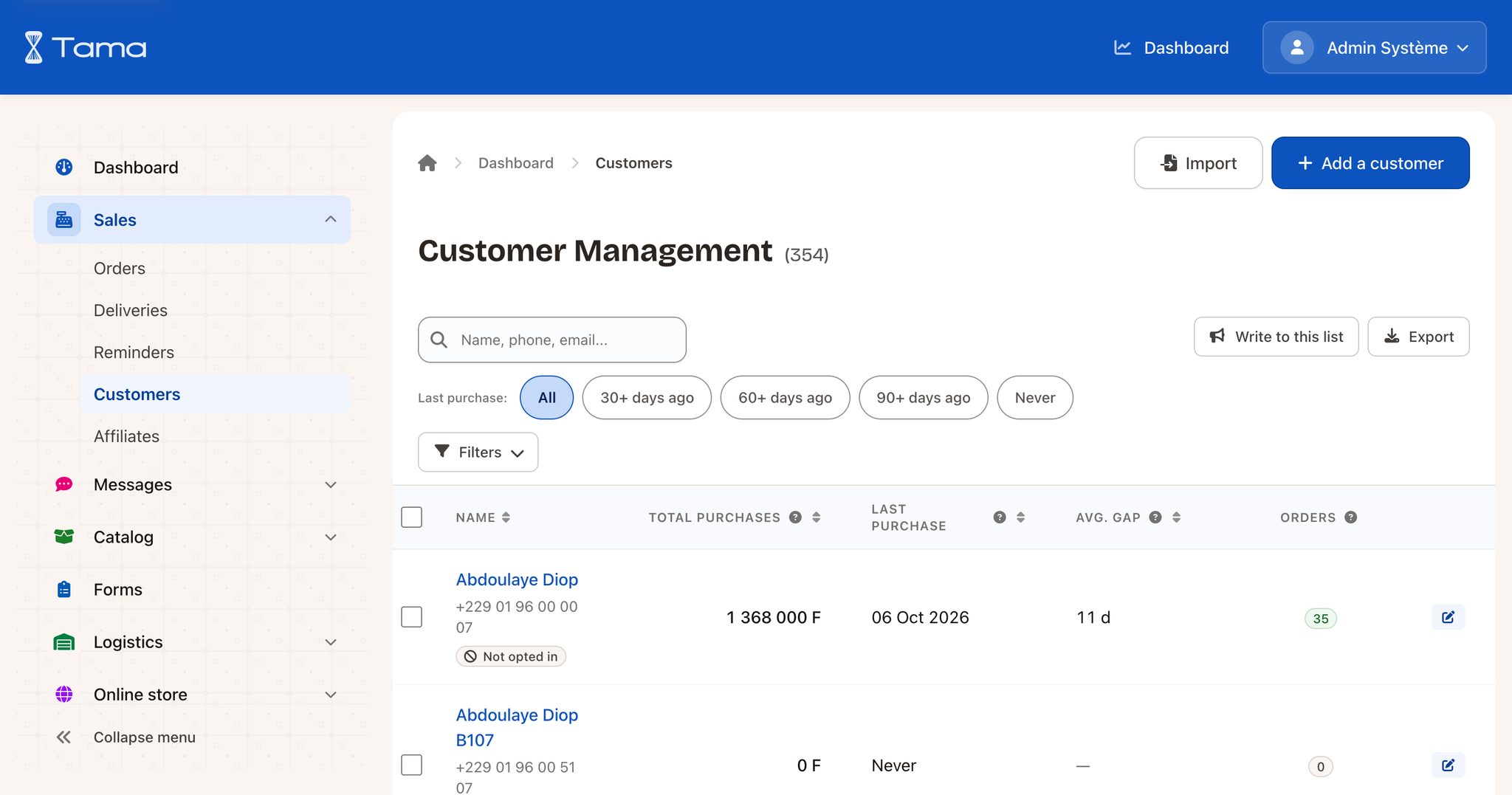Expand the Messages menu section
This screenshot has width=1512, height=795.
pos(331,485)
